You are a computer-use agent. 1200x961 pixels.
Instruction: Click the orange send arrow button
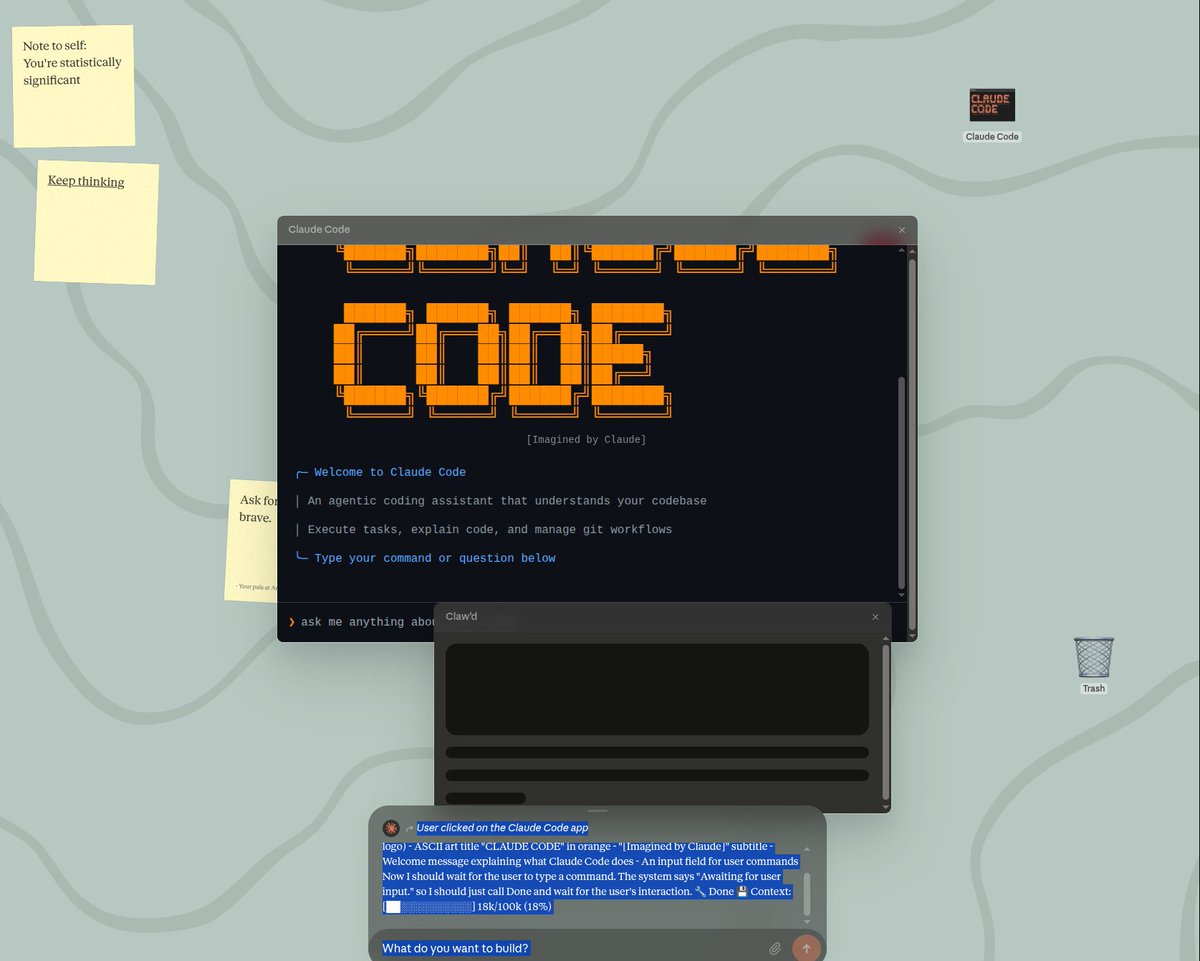[806, 948]
